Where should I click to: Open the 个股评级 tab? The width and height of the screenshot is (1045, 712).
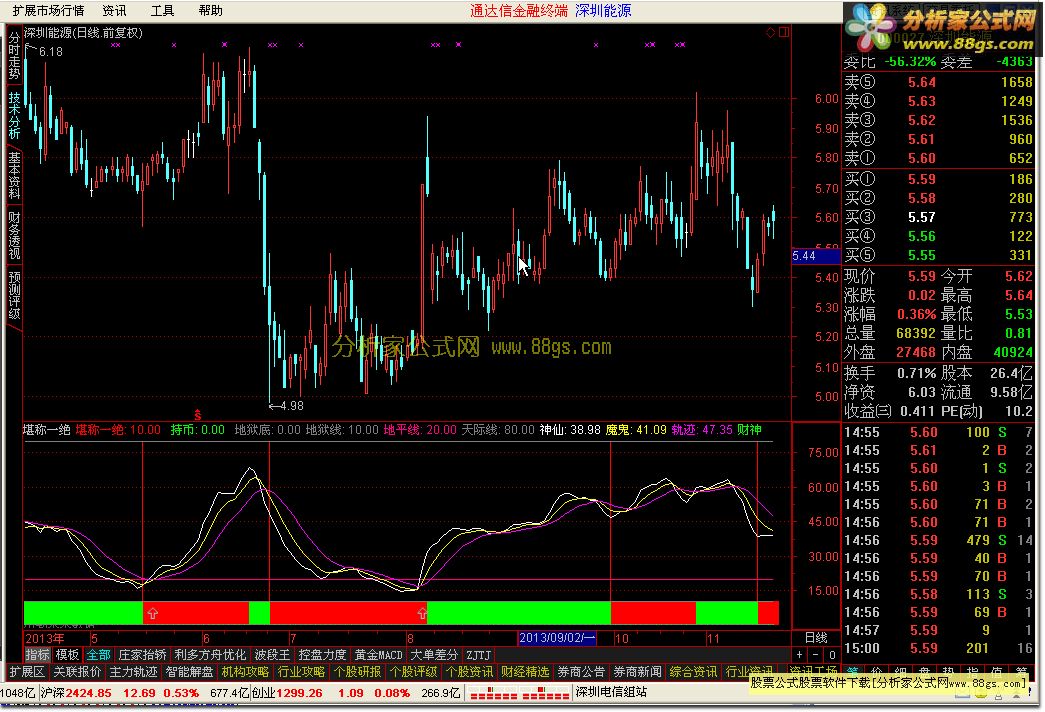[x=413, y=671]
